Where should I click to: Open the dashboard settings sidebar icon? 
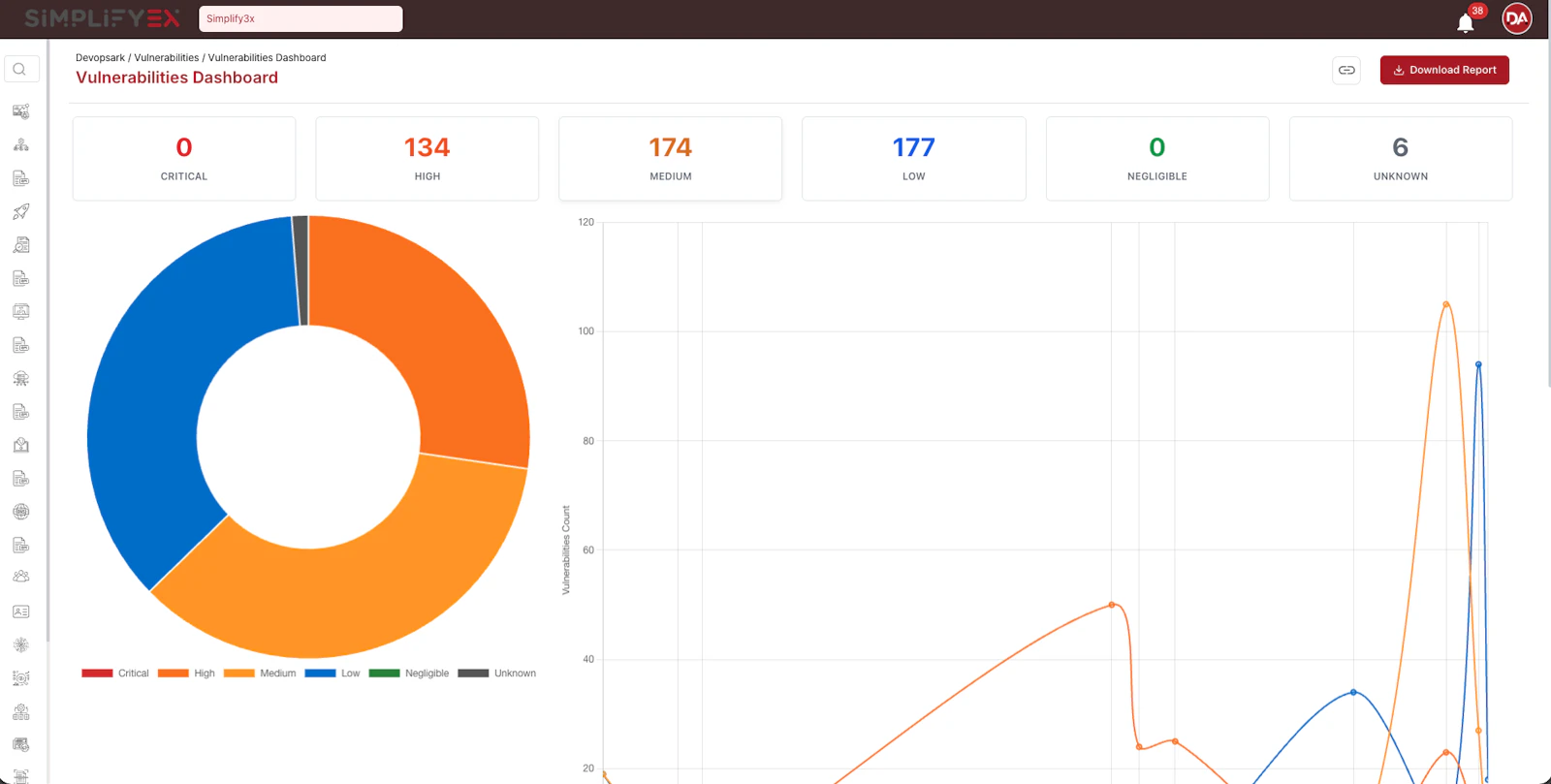pos(21,111)
